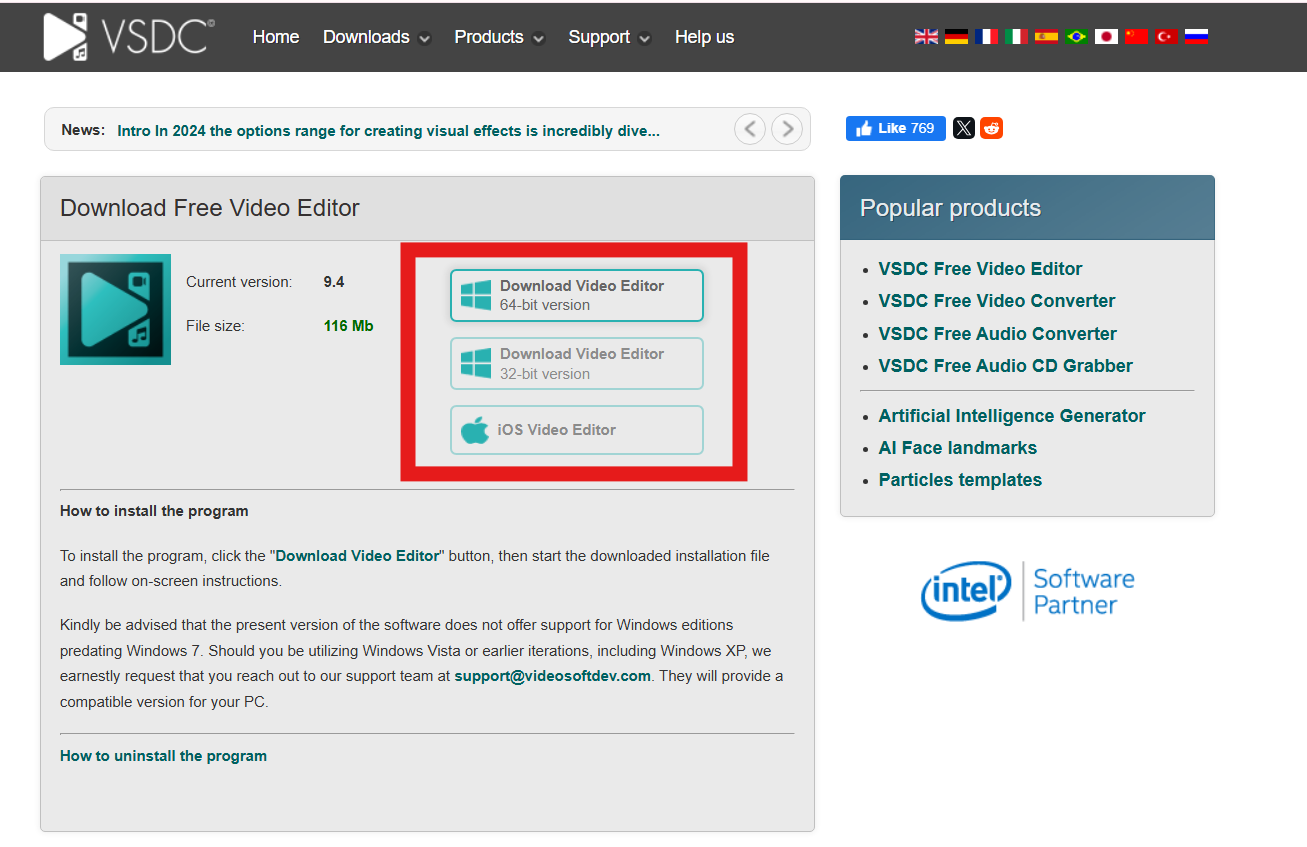Image resolution: width=1307 pixels, height=847 pixels.
Task: Share on X using the X icon
Action: pos(964,128)
